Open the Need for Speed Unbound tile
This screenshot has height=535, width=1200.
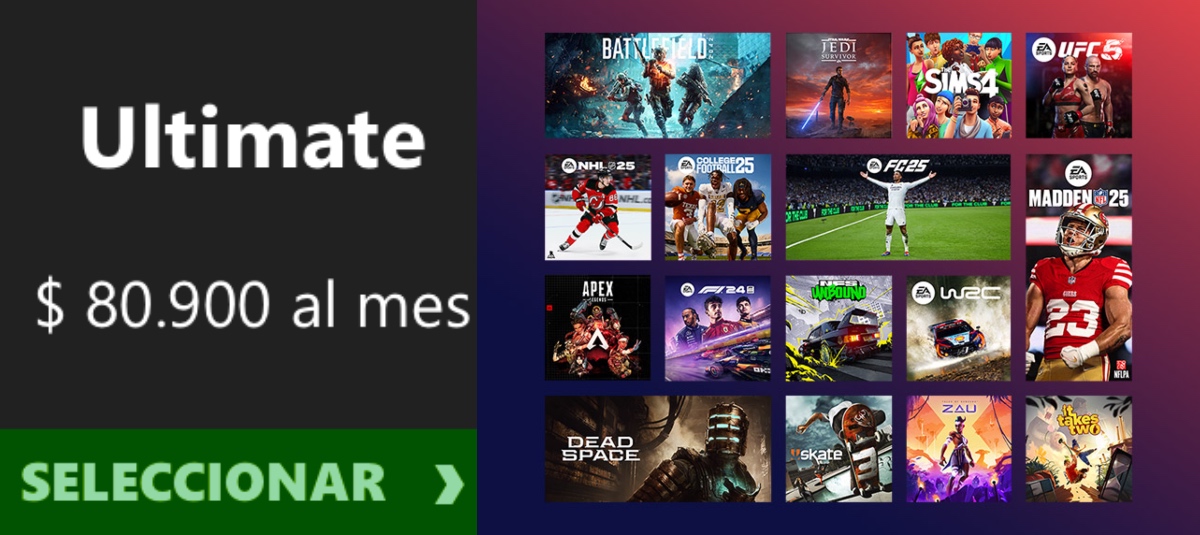click(838, 328)
